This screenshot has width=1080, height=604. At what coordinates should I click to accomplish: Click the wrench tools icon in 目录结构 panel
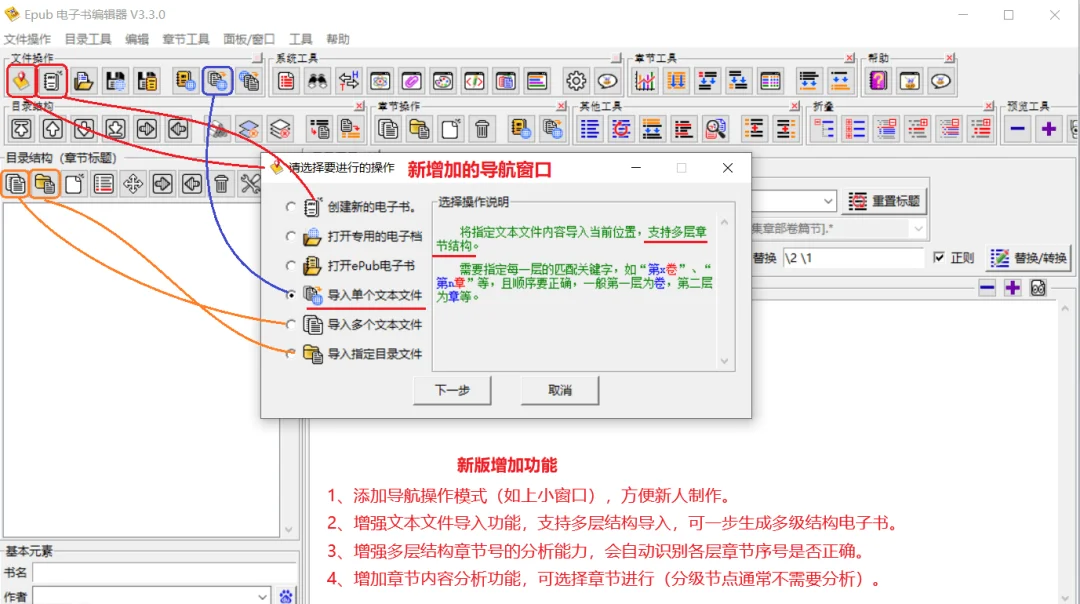(250, 184)
